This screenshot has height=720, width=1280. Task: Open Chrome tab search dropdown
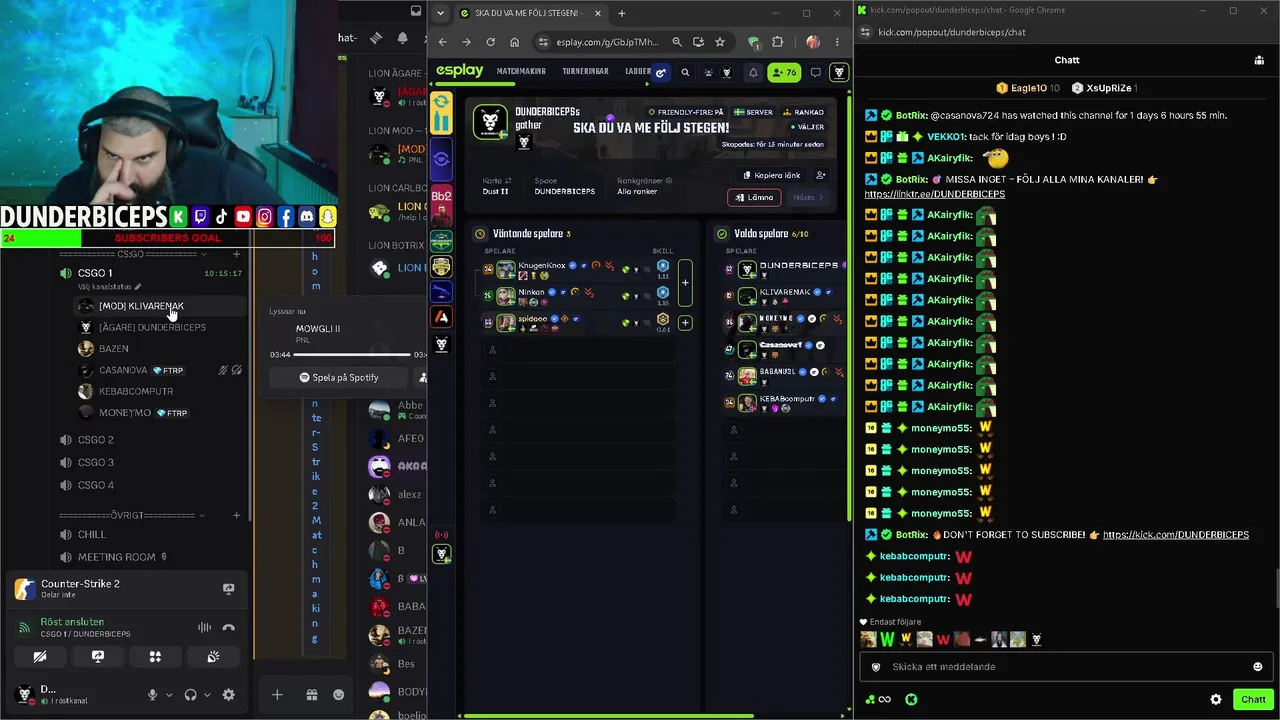440,13
